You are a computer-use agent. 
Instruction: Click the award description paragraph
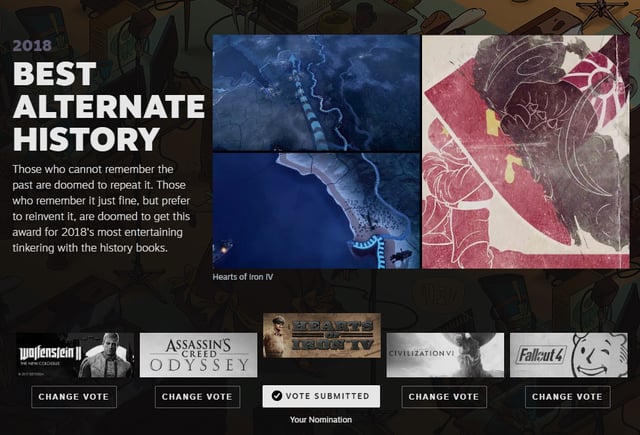coord(101,209)
